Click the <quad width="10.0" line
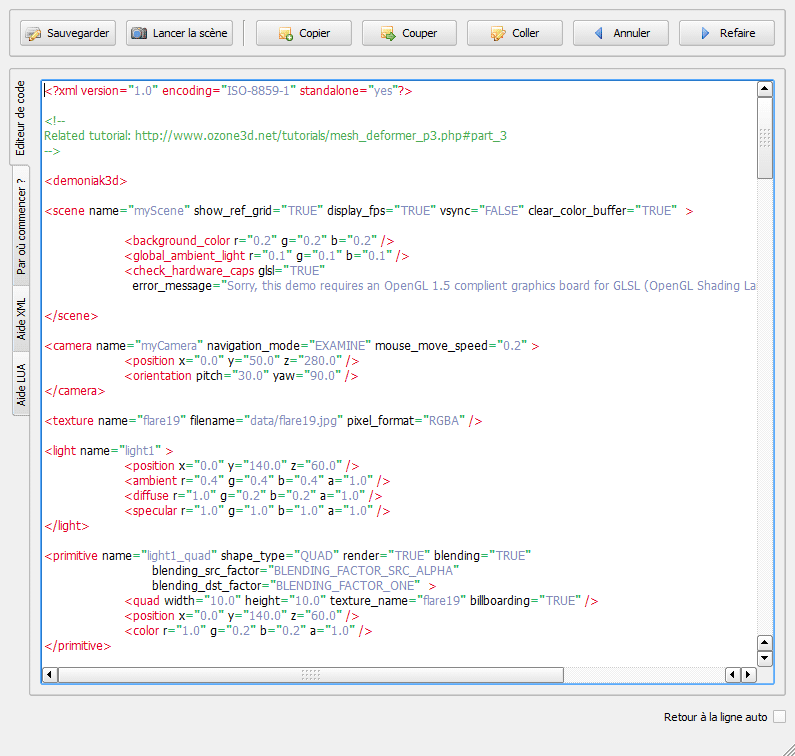Viewport: 795px width, 756px height. pyautogui.click(x=361, y=601)
